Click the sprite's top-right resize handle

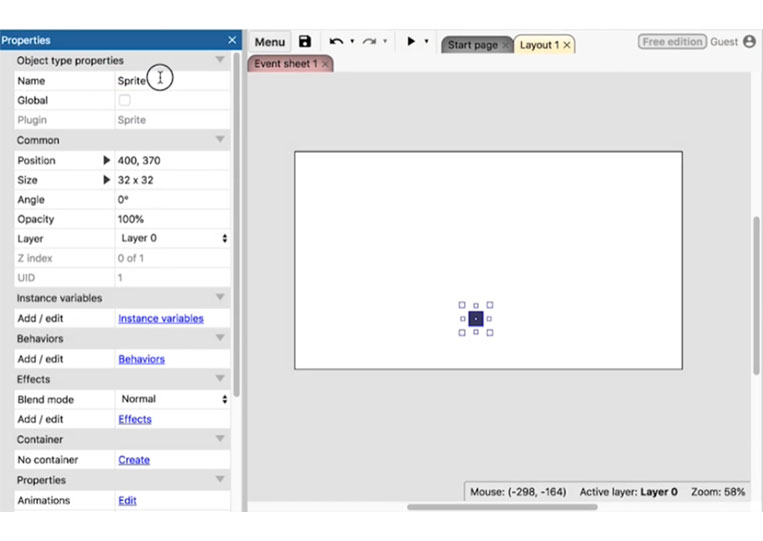coord(490,305)
